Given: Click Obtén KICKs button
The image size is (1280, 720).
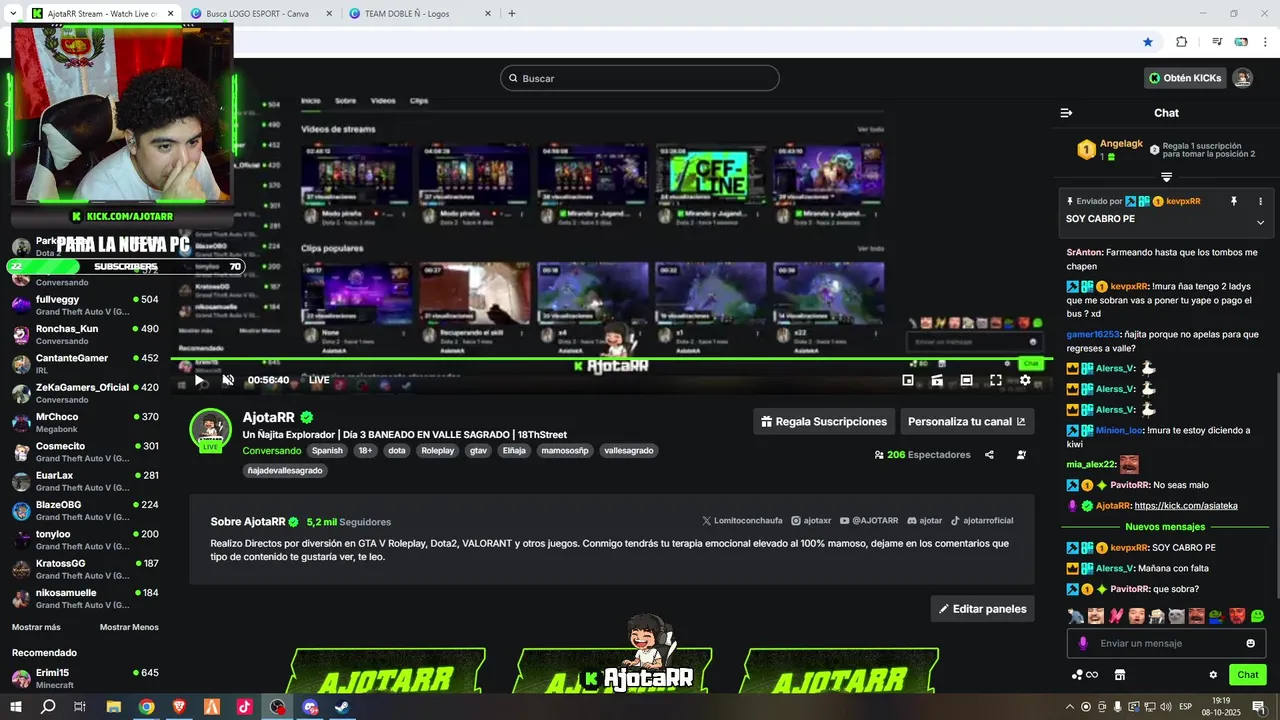Looking at the screenshot, I should click(1185, 78).
